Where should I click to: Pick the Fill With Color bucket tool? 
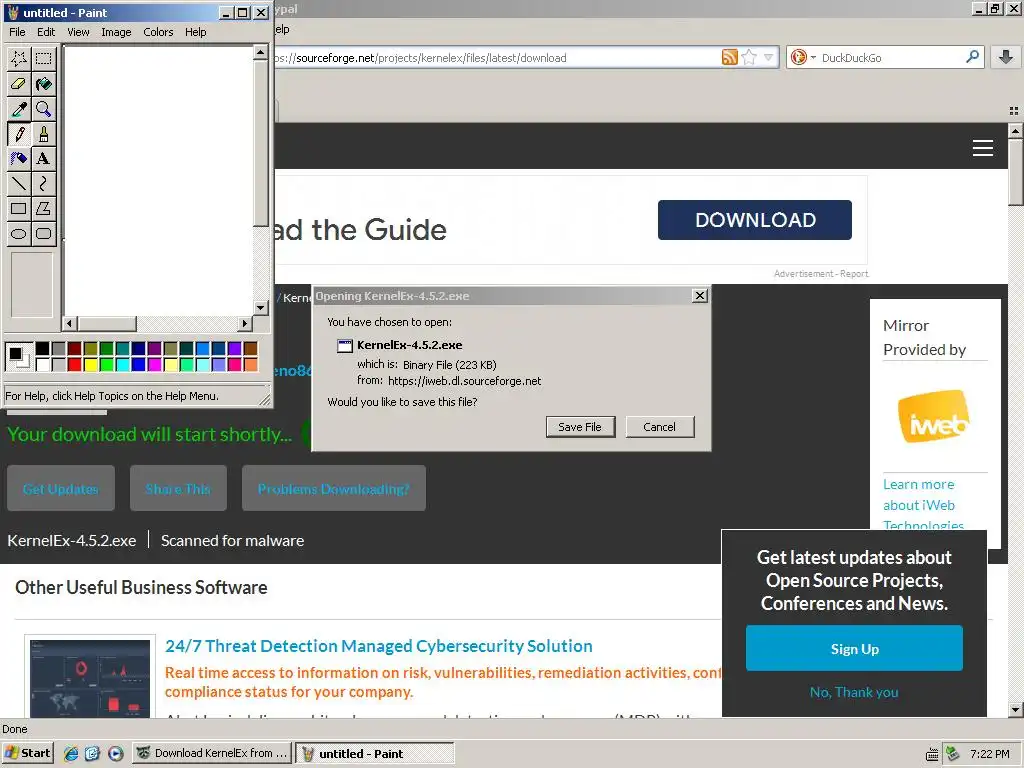tap(44, 84)
